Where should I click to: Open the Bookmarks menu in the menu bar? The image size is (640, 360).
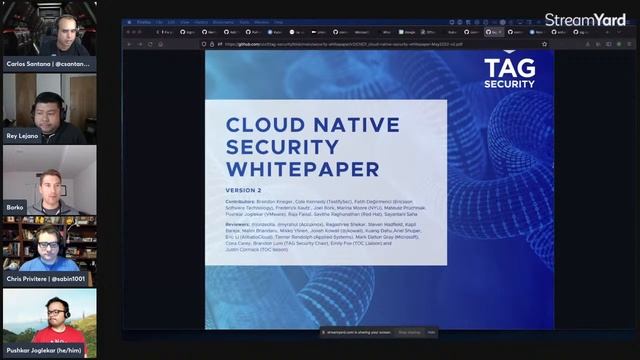coord(223,22)
